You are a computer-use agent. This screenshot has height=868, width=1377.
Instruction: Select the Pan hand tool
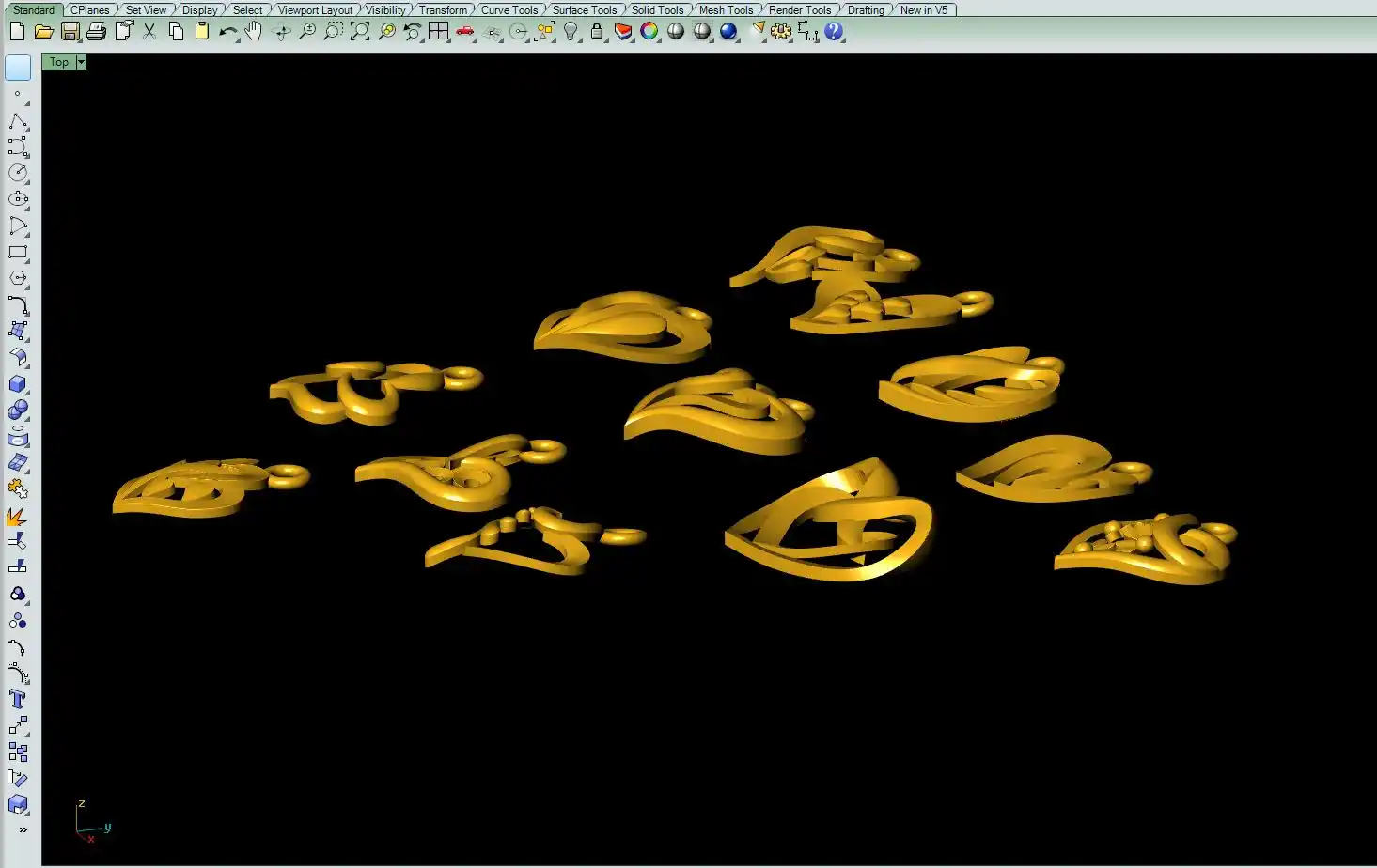[254, 31]
